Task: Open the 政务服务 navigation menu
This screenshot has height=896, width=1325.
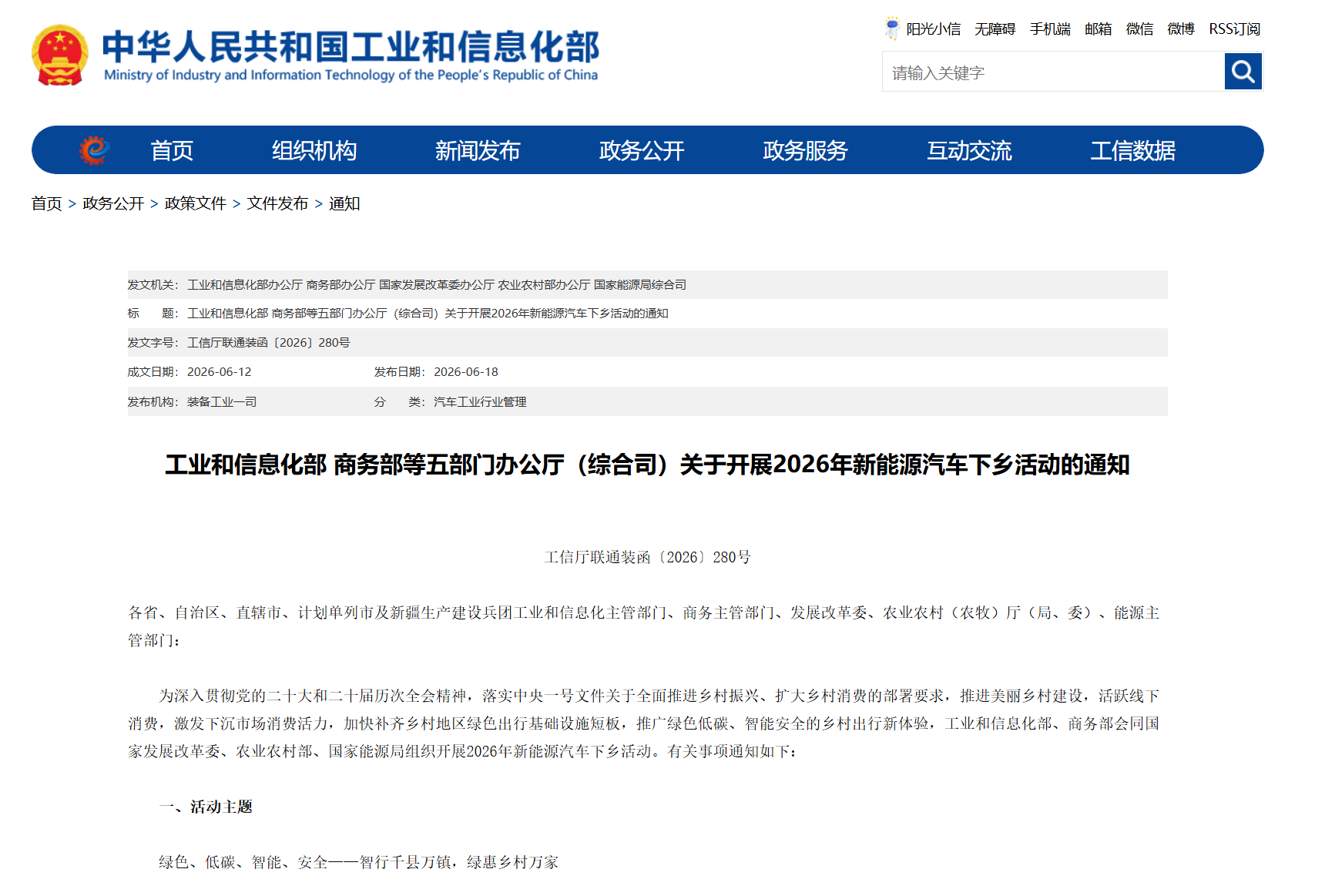Action: pyautogui.click(x=805, y=150)
